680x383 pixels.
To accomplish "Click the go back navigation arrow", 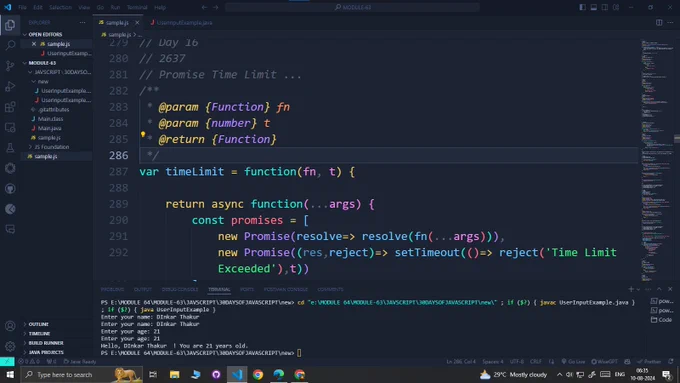I will click(204, 7).
